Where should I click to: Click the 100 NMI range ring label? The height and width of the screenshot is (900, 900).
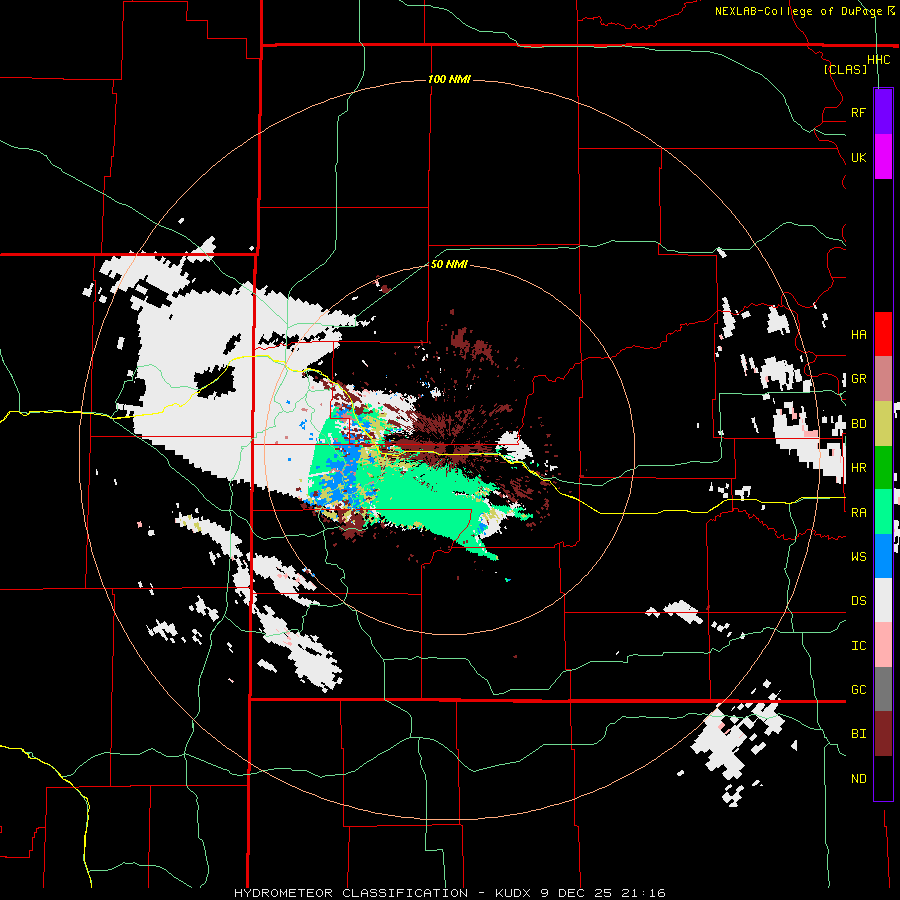coord(449,79)
